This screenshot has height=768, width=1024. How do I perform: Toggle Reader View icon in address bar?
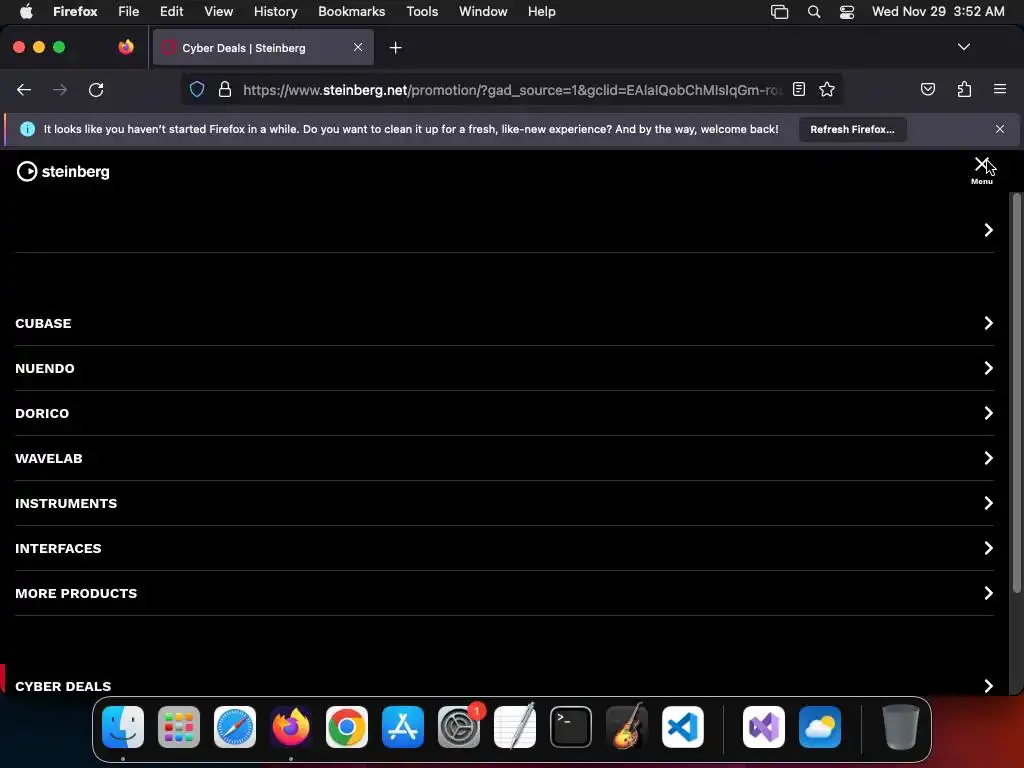(798, 89)
